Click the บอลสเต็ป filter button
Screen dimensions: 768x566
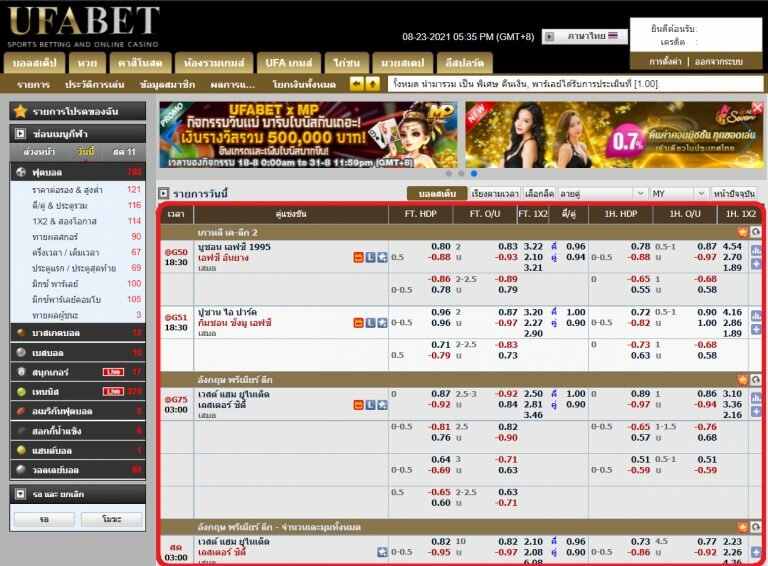pyautogui.click(x=437, y=194)
